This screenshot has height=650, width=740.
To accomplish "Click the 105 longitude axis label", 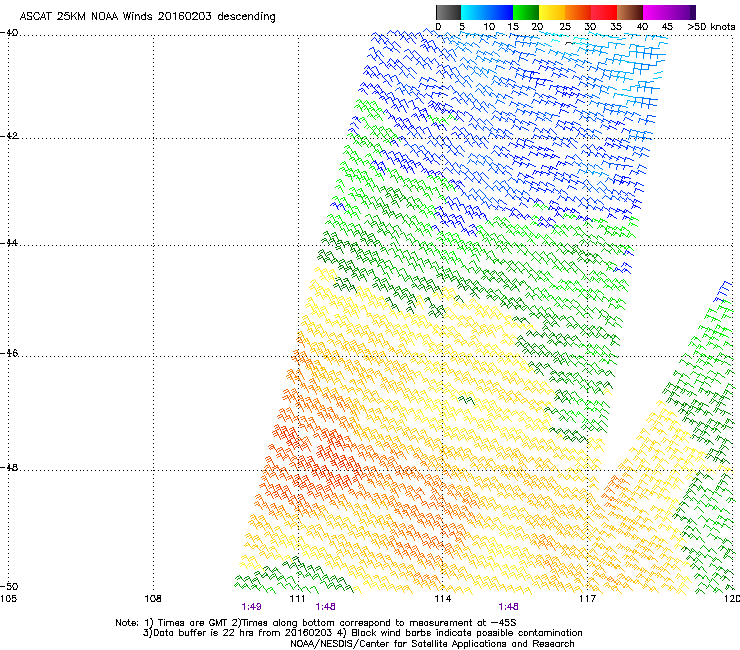I will pos(8,599).
